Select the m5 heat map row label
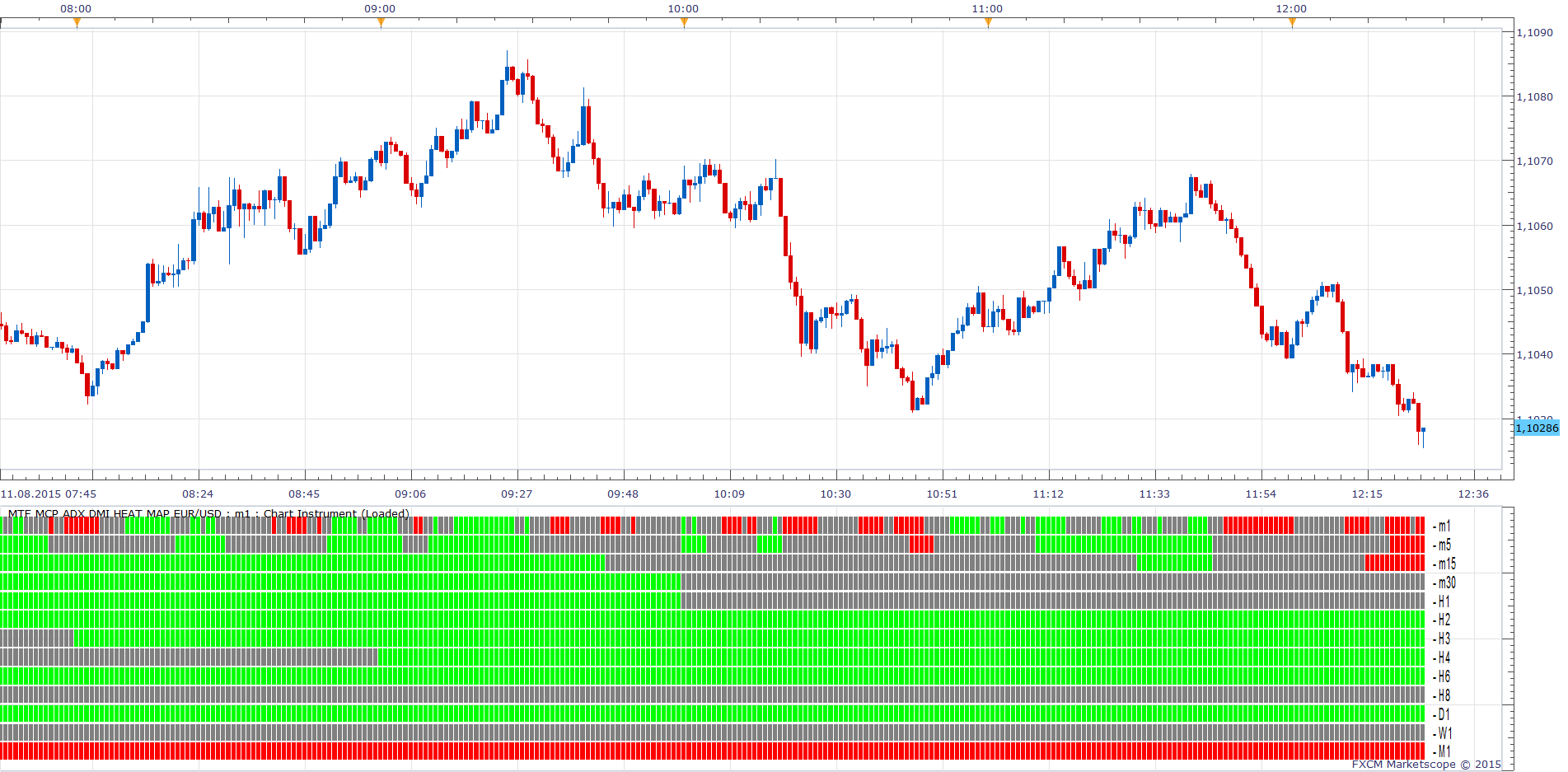This screenshot has height=772, width=1568. click(x=1444, y=545)
